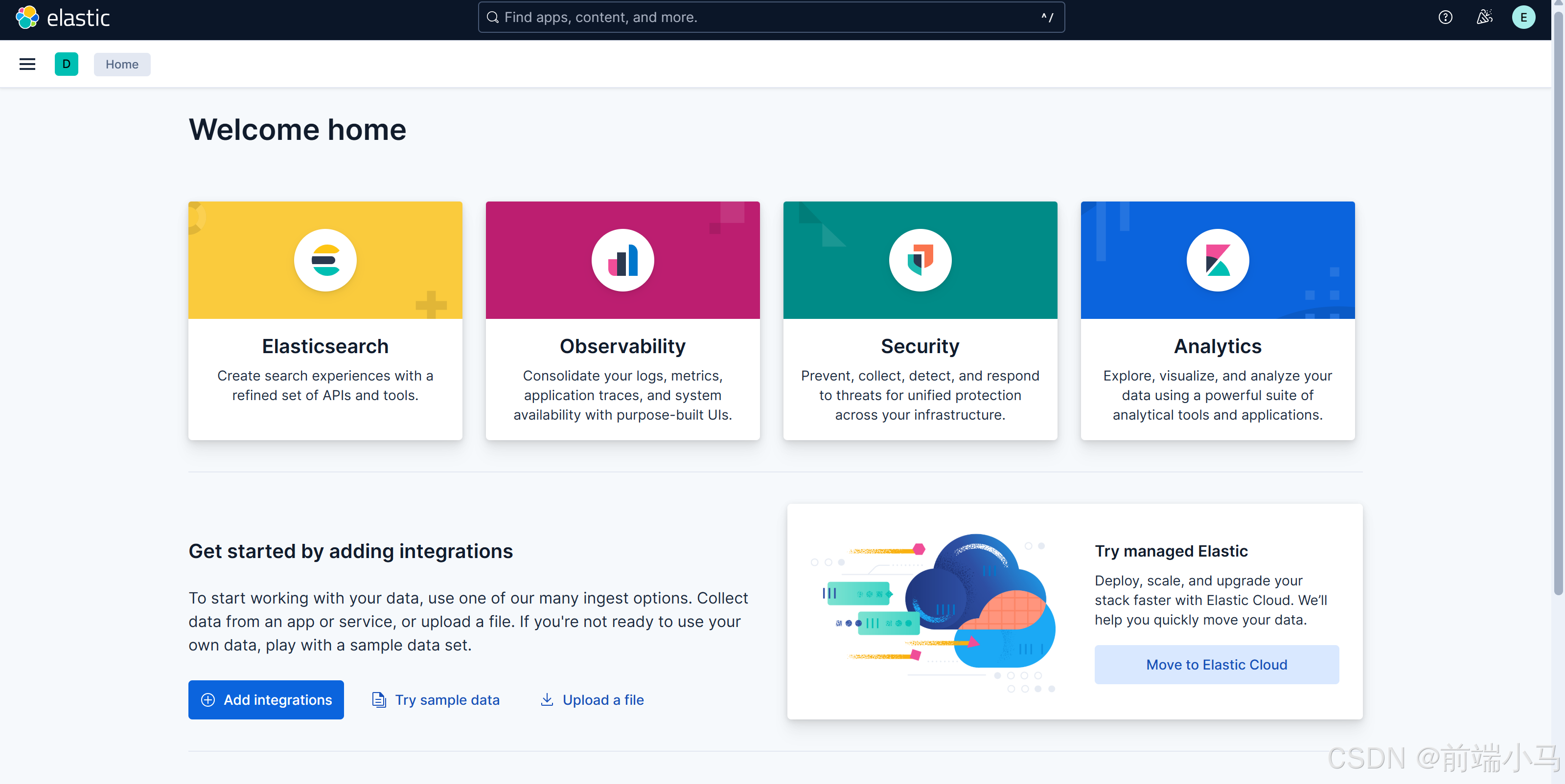Open the Elasticsearch card title
1565x784 pixels.
[325, 346]
